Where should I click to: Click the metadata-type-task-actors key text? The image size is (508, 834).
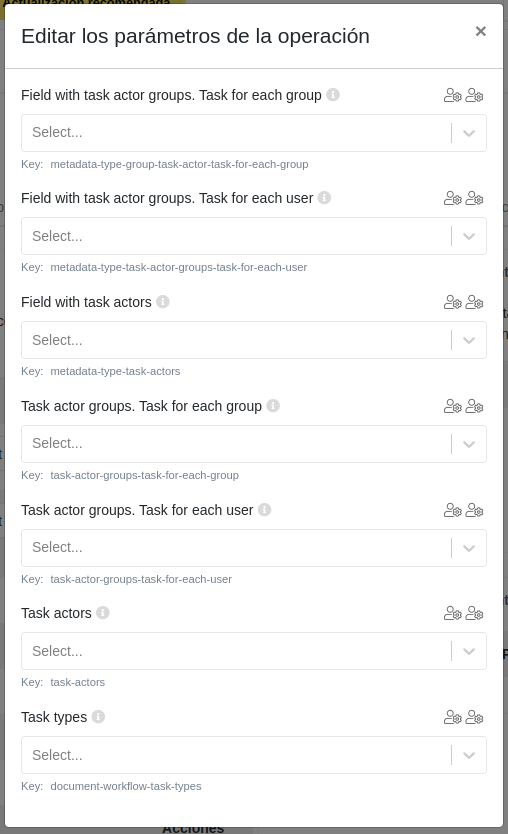[x=115, y=371]
